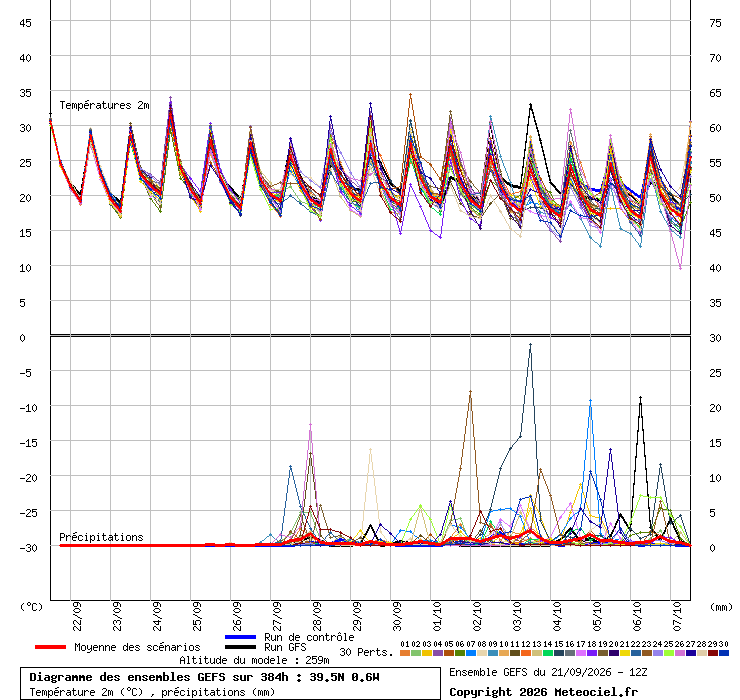
Task: Click the dark red perturbation 29 swatch
Action: 713,653
